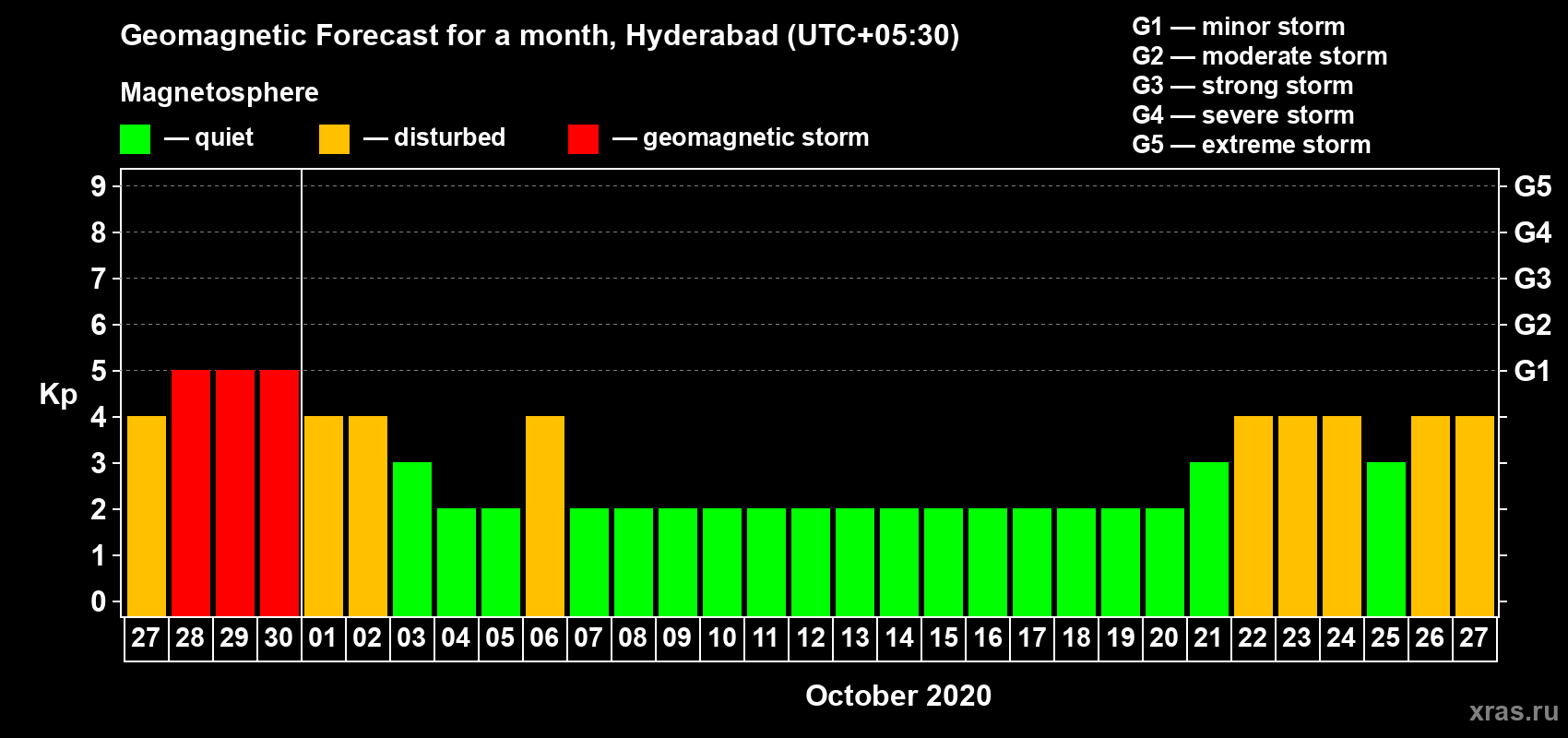
Task: Click the red bar for day 29
Action: pyautogui.click(x=235, y=493)
